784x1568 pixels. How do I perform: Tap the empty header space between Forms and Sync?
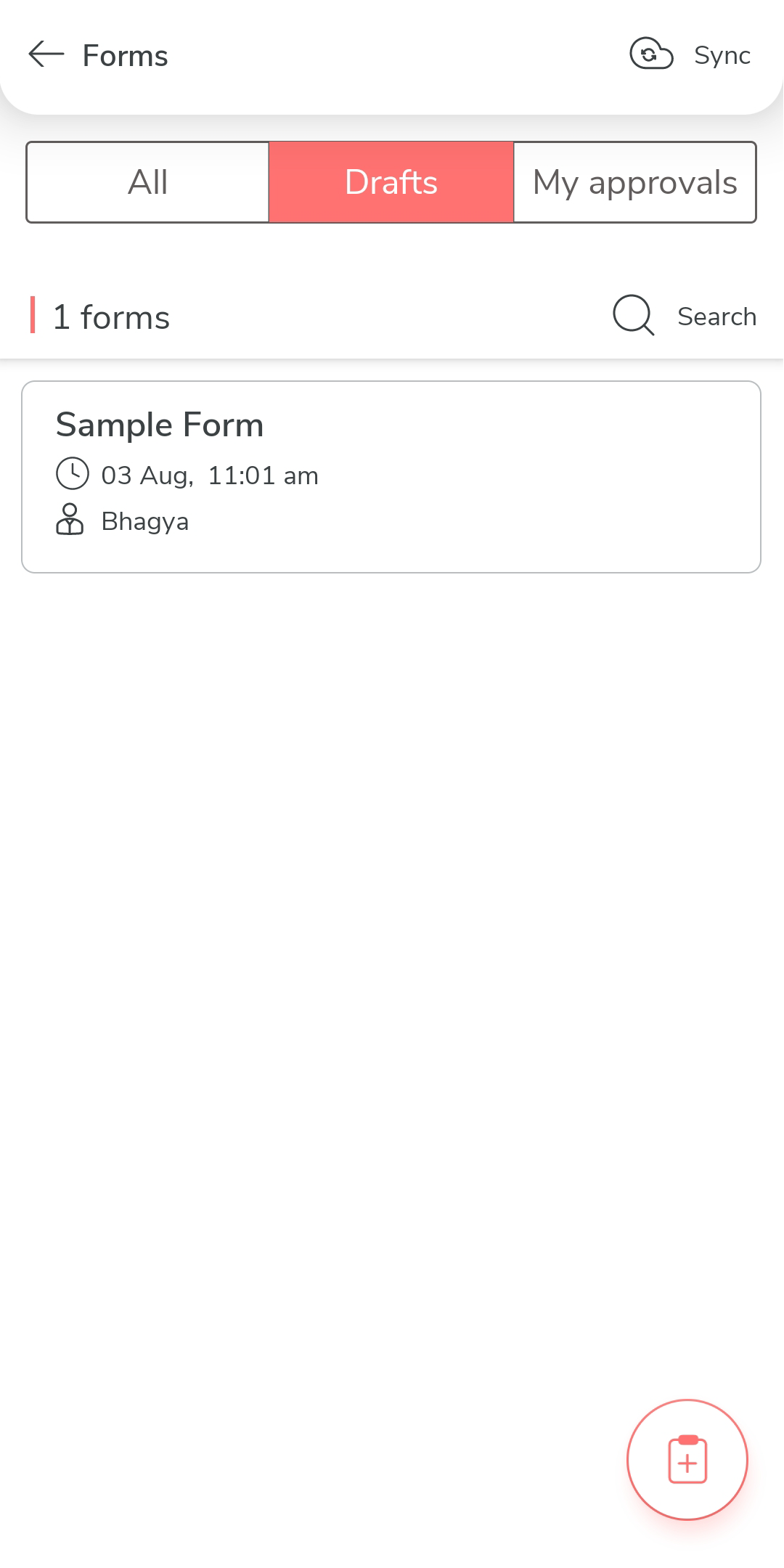[399, 56]
